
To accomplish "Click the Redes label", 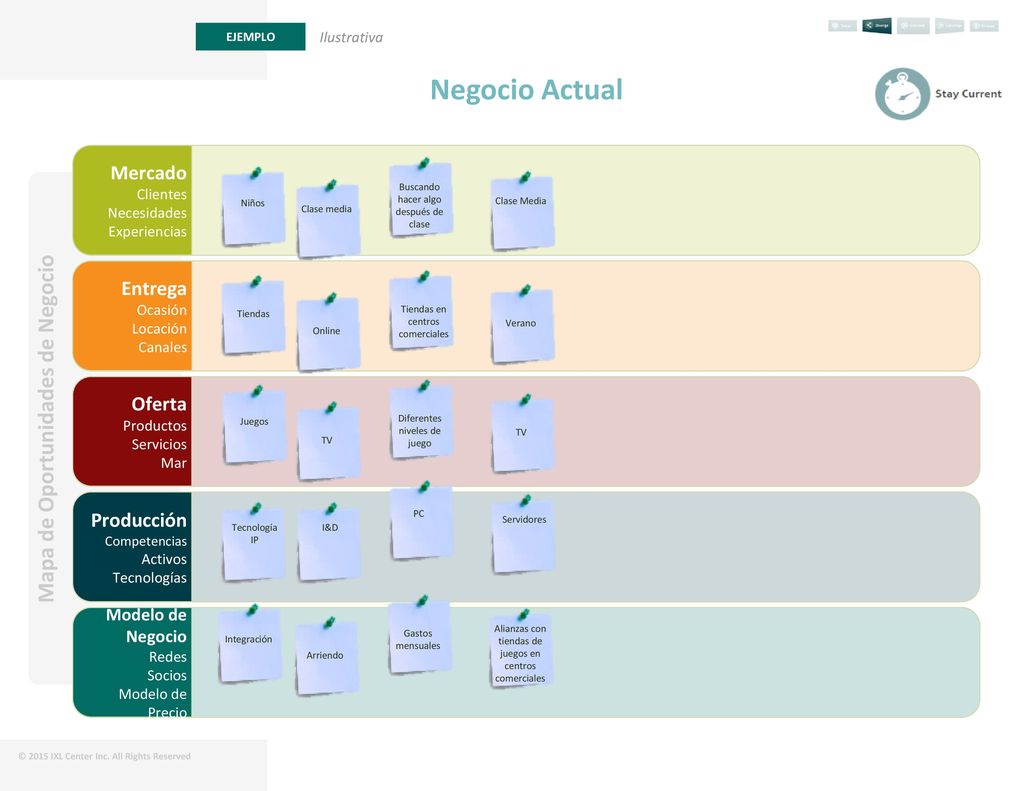I will point(168,657).
